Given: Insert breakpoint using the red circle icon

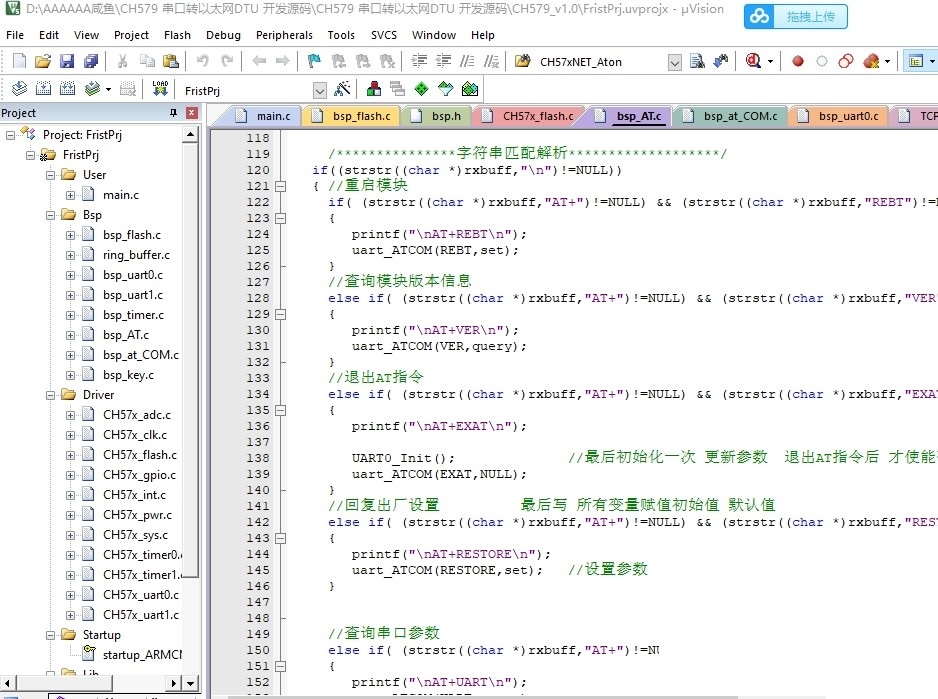Looking at the screenshot, I should [797, 62].
